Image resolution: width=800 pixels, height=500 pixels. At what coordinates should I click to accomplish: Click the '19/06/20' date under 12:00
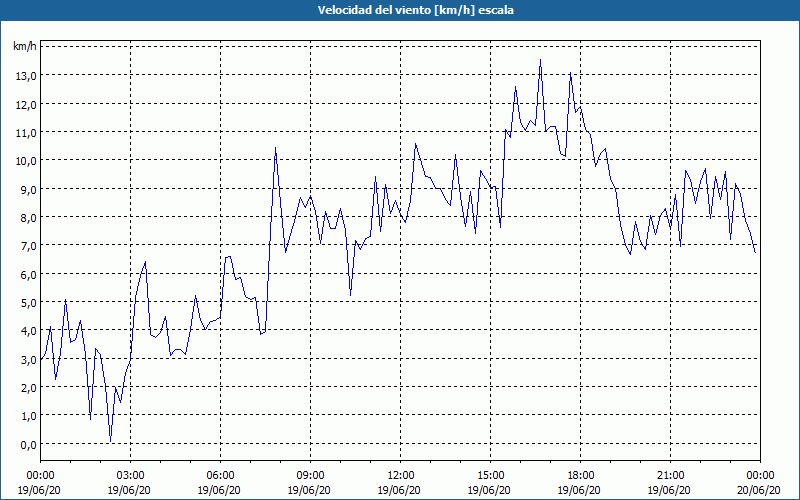[399, 490]
